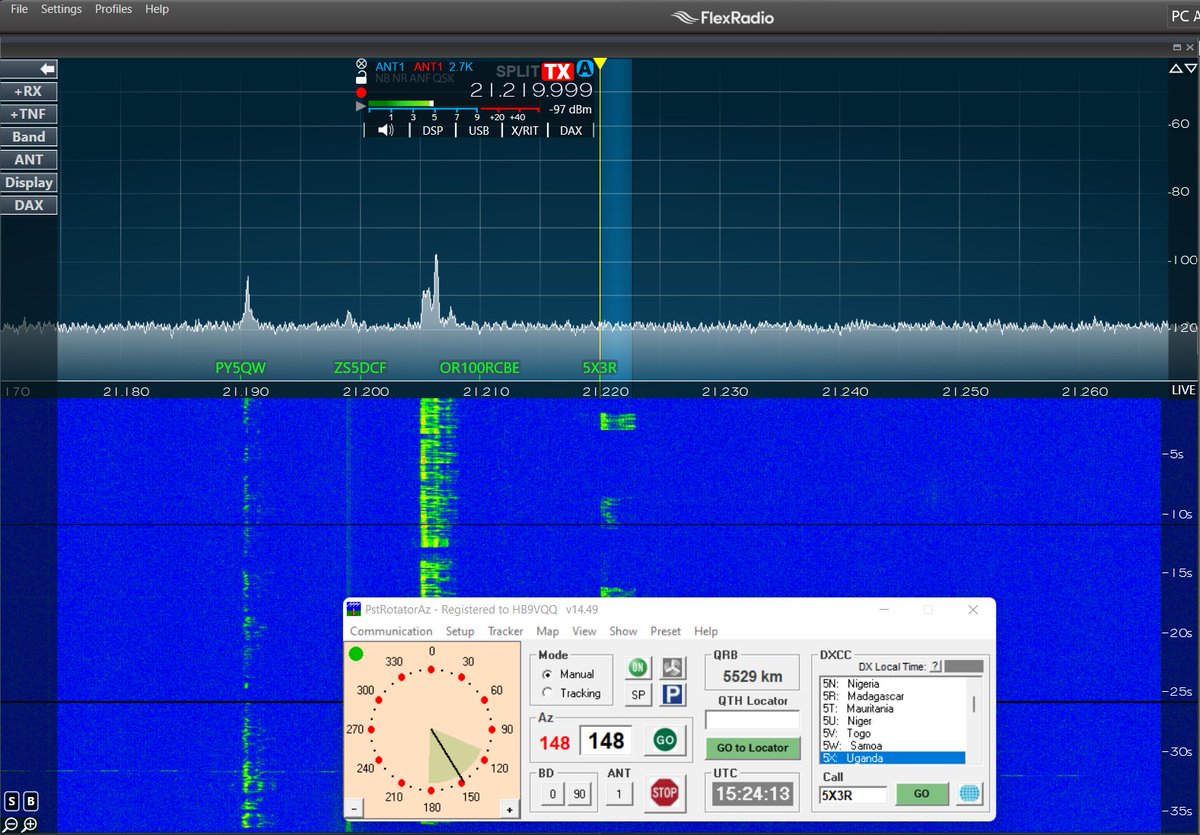Zoom in the panadapter bandwidth
The width and height of the screenshot is (1200, 835).
pos(31,825)
